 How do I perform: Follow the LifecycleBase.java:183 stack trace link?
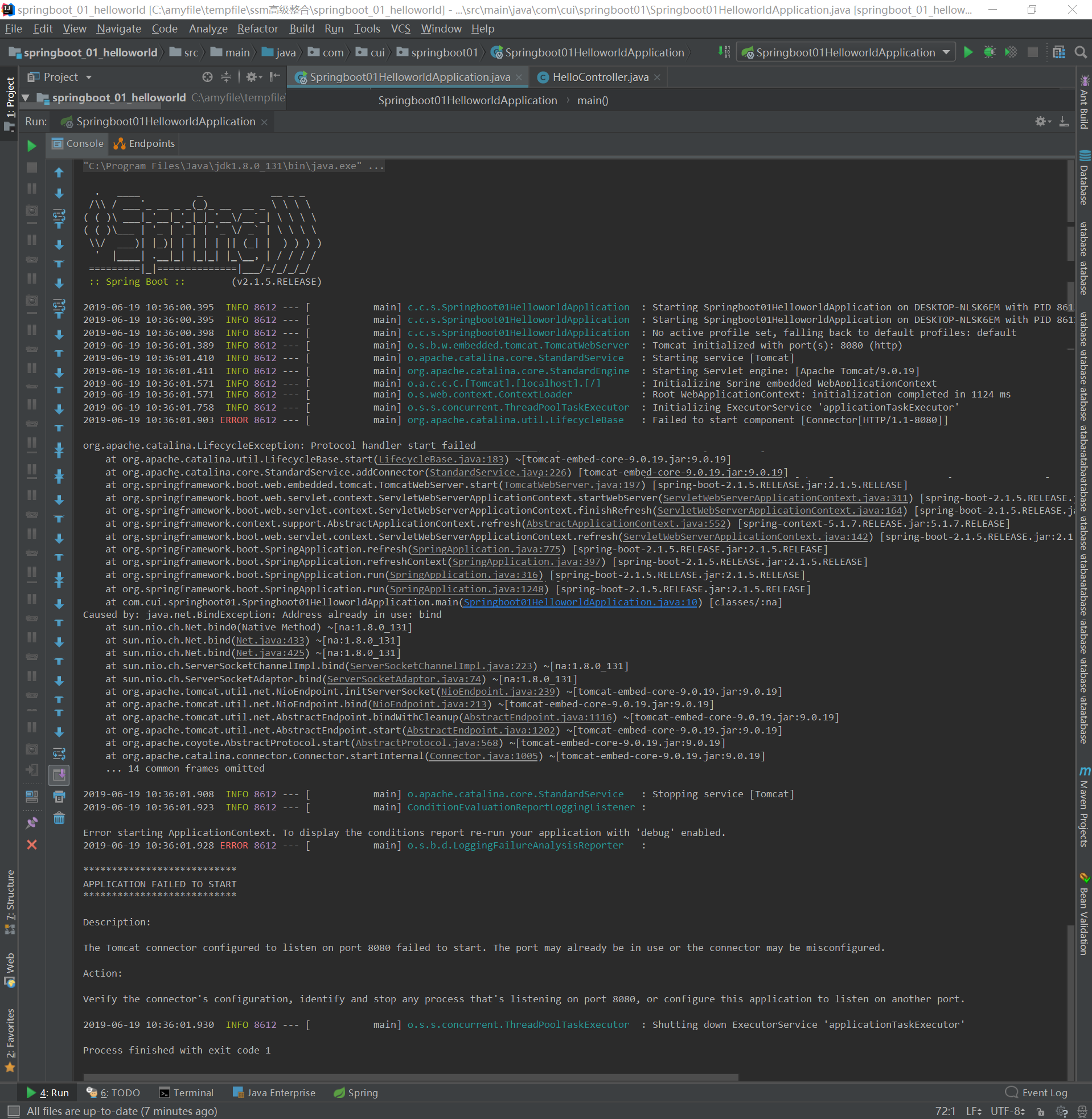441,459
